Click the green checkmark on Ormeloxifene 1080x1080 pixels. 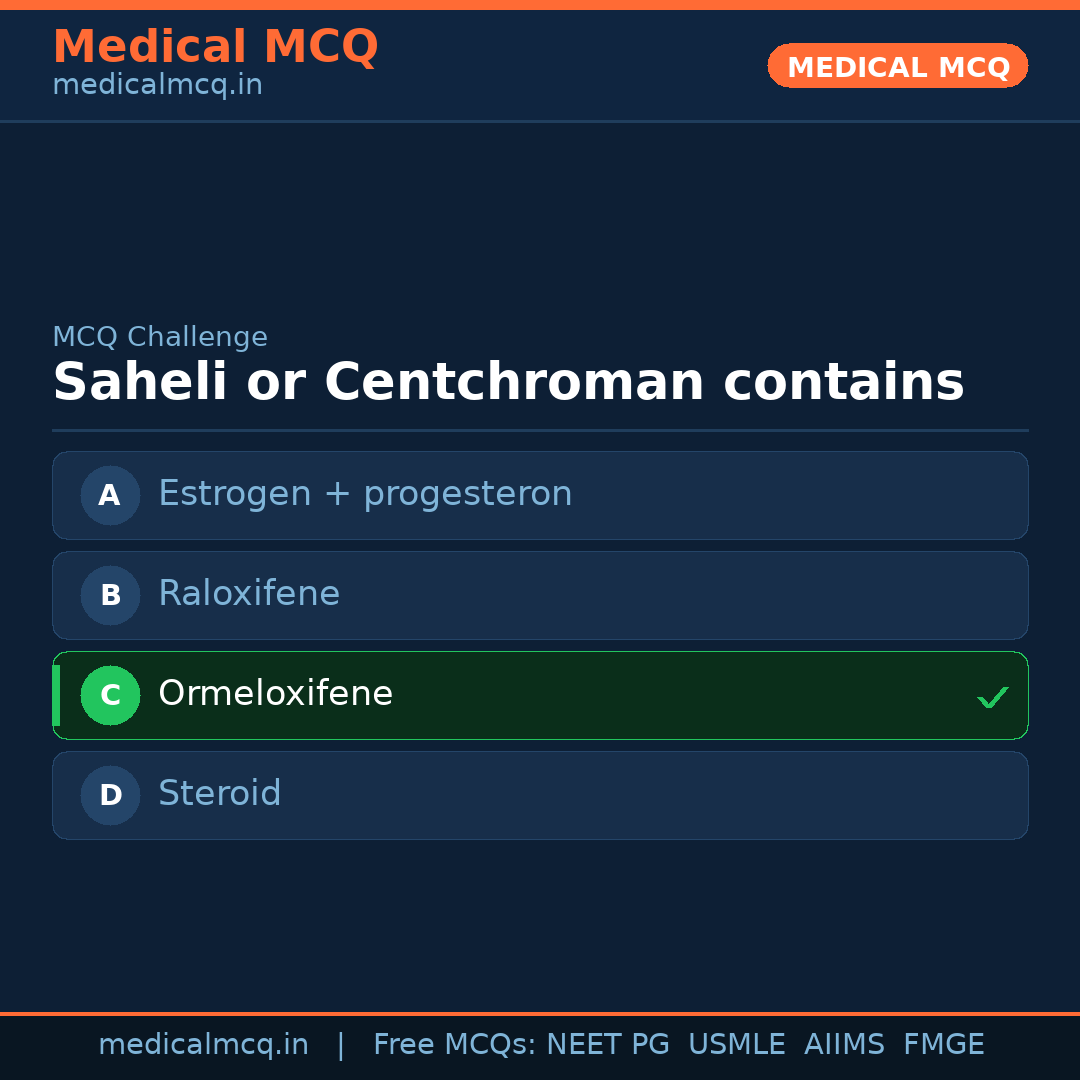pyautogui.click(x=992, y=697)
